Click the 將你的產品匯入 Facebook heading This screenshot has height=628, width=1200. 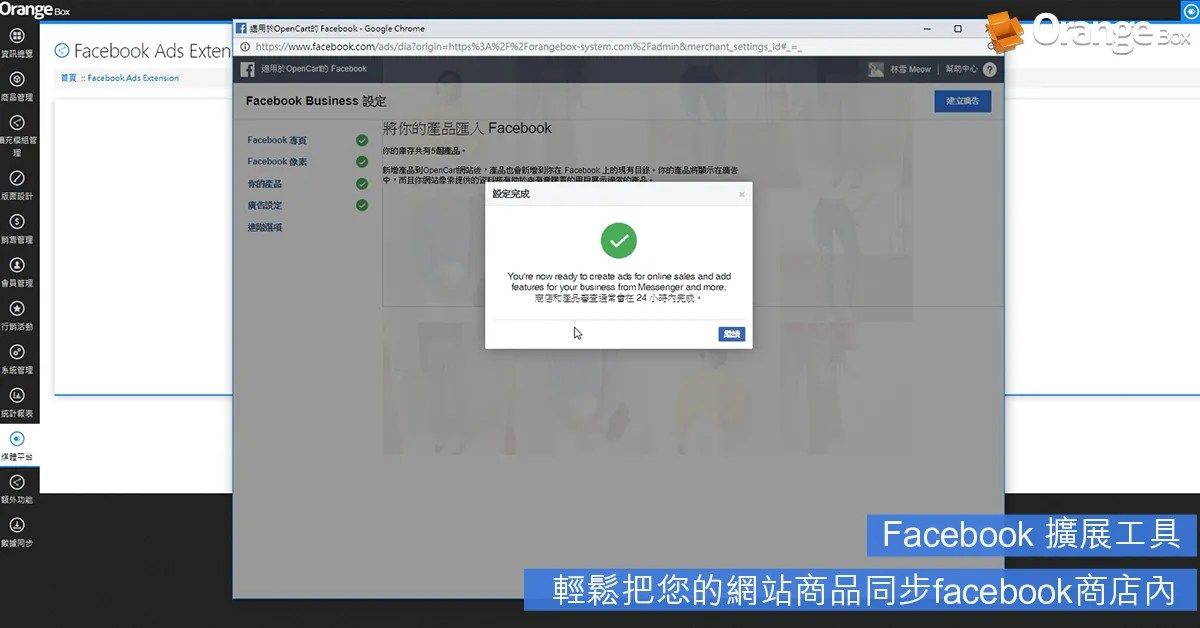tap(467, 128)
